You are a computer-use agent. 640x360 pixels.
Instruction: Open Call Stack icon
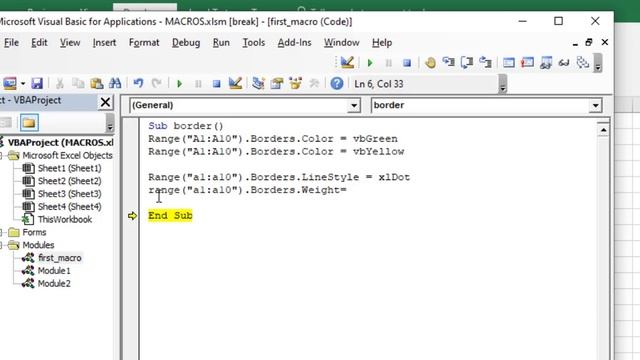point(583,63)
